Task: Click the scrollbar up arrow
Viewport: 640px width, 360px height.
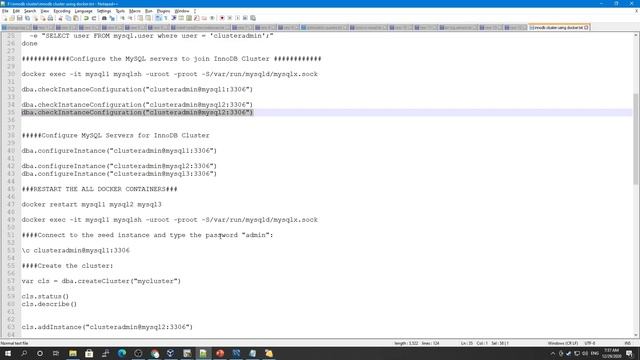Action: (636, 36)
